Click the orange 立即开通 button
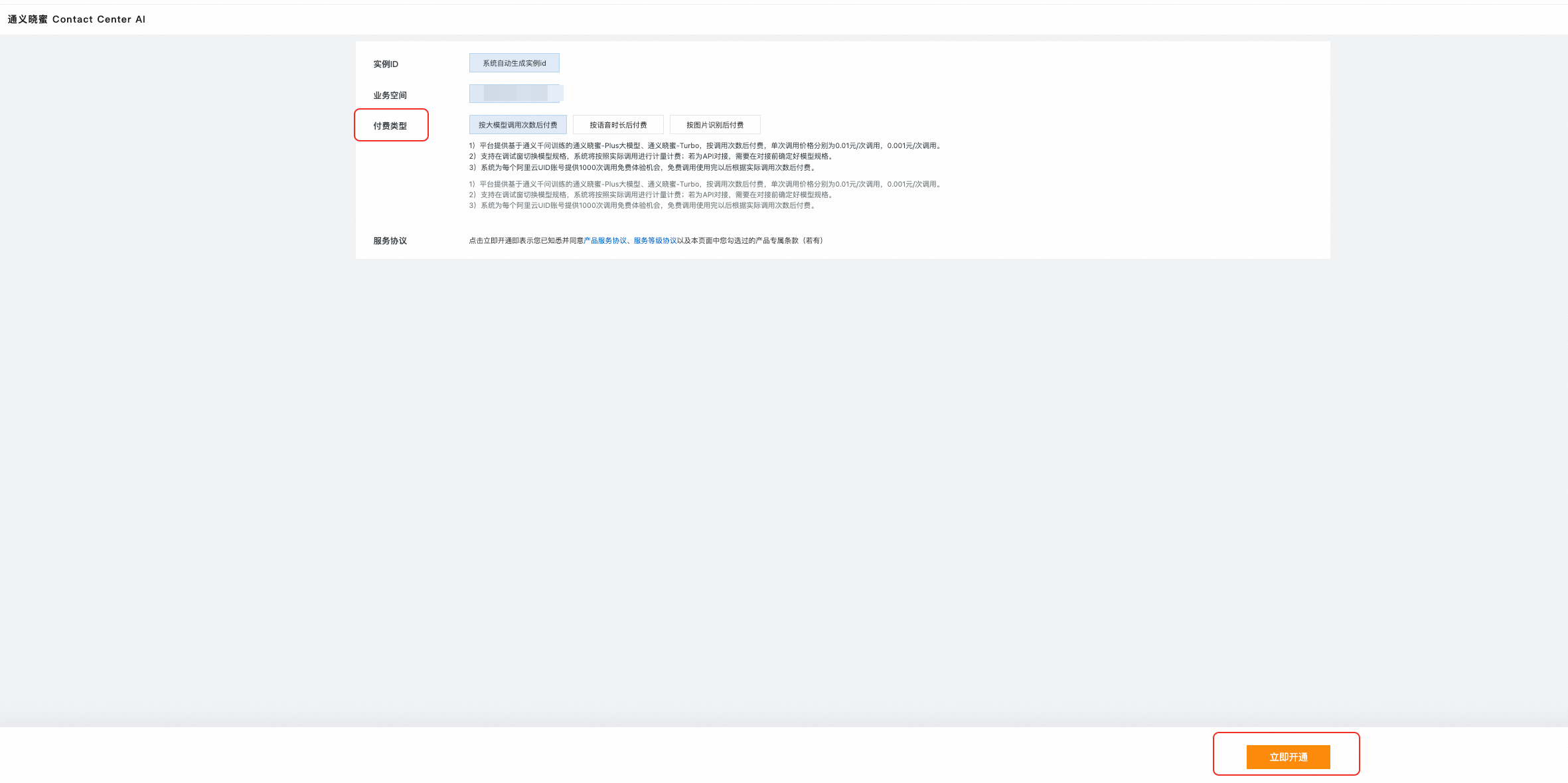 (1288, 757)
